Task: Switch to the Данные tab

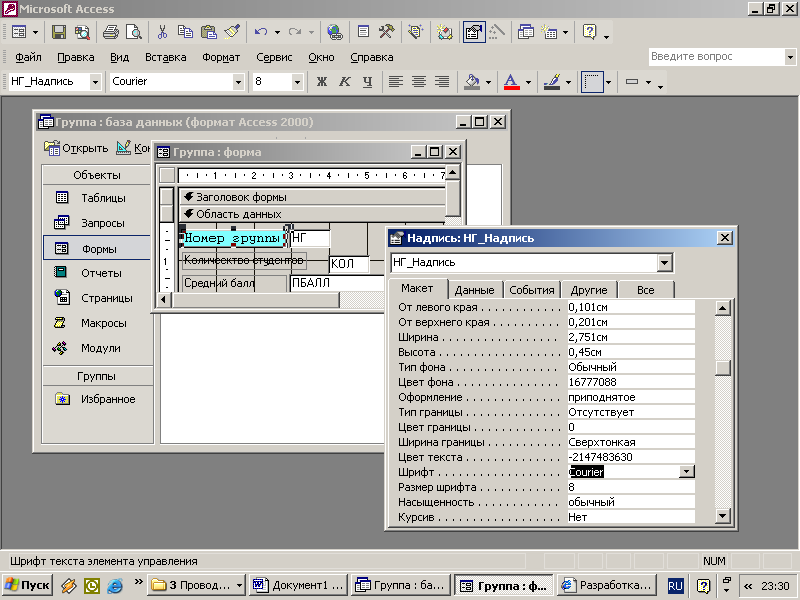Action: [474, 290]
